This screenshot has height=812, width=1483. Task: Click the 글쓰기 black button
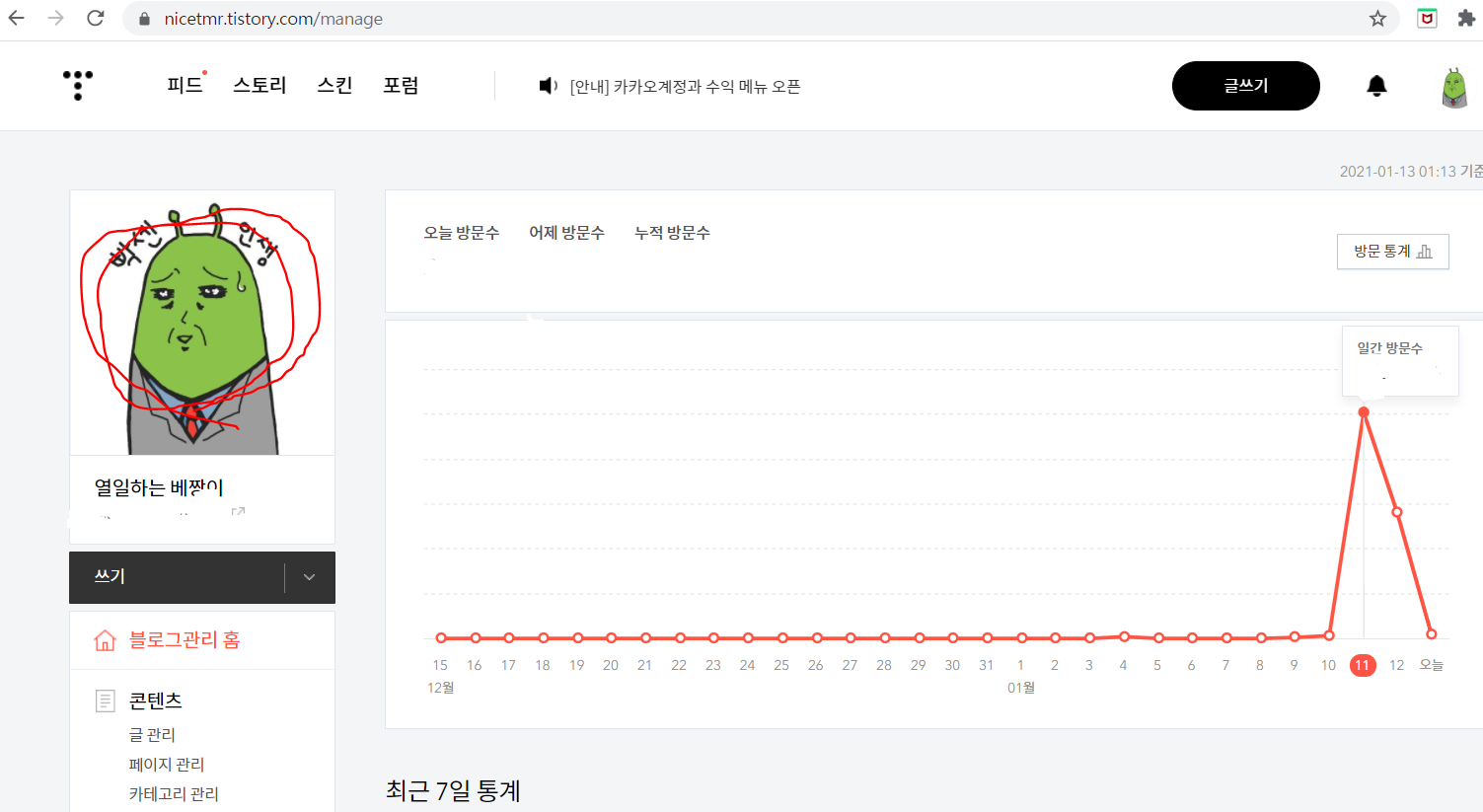(1245, 86)
